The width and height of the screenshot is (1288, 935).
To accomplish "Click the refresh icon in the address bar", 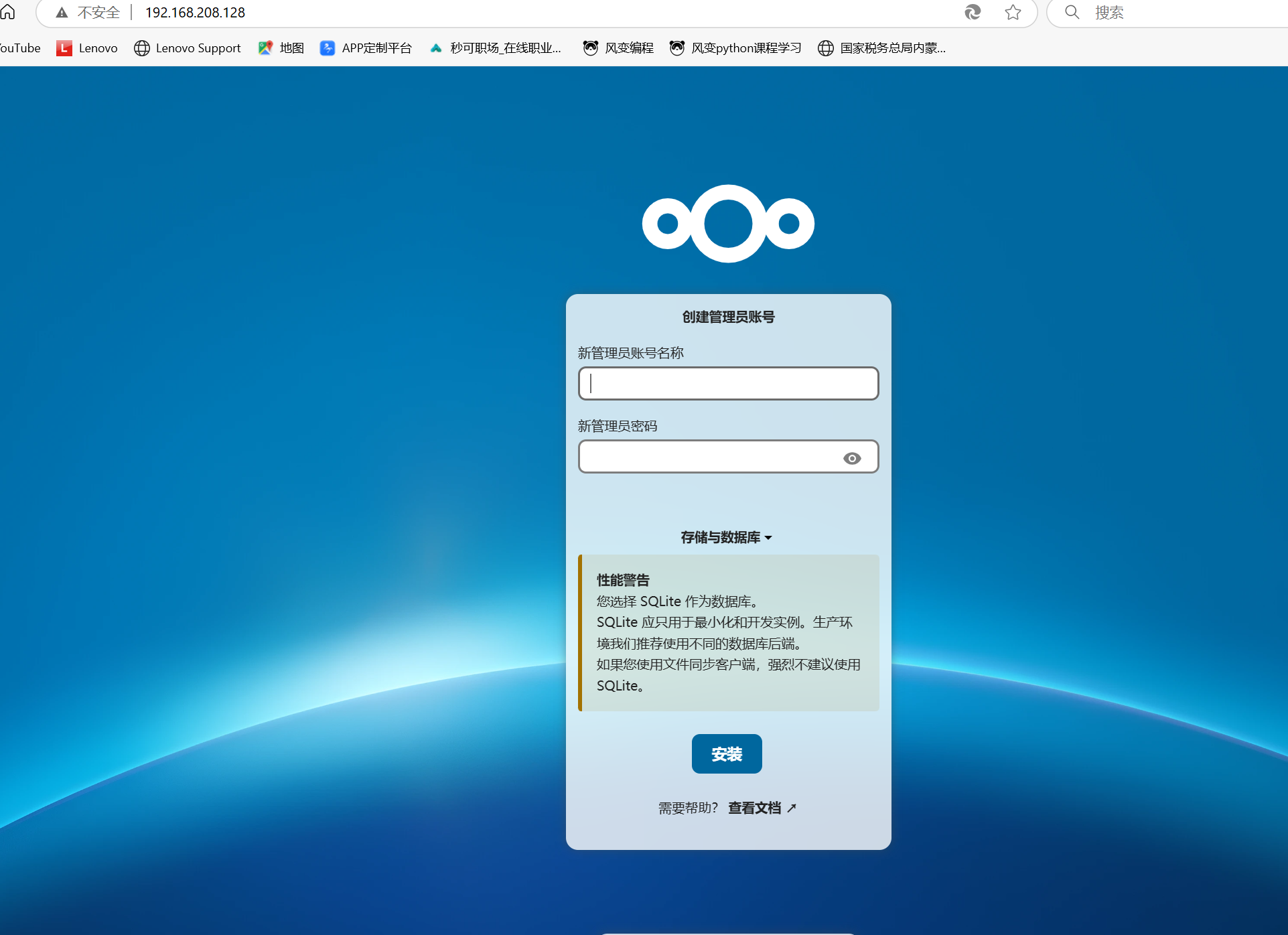I will (x=973, y=12).
